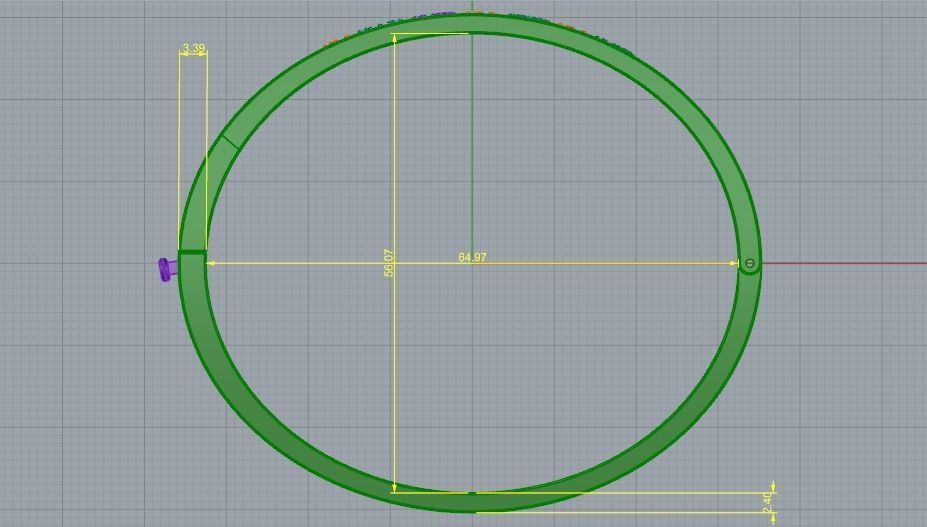927x527 pixels.
Task: Select the purple clasp pin object
Action: 167,269
